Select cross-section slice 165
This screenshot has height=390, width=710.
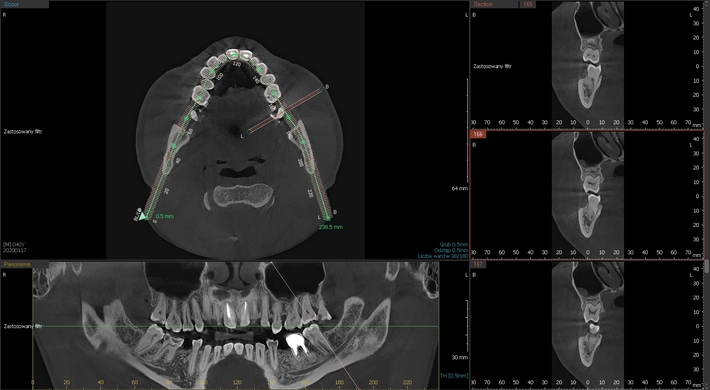coord(528,4)
